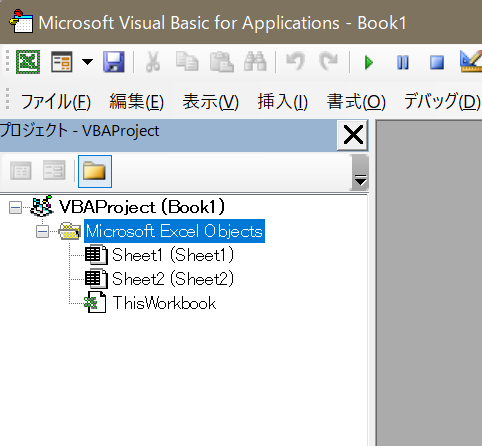Run the macro with green play icon
Image resolution: width=482 pixels, height=446 pixels.
[x=369, y=62]
